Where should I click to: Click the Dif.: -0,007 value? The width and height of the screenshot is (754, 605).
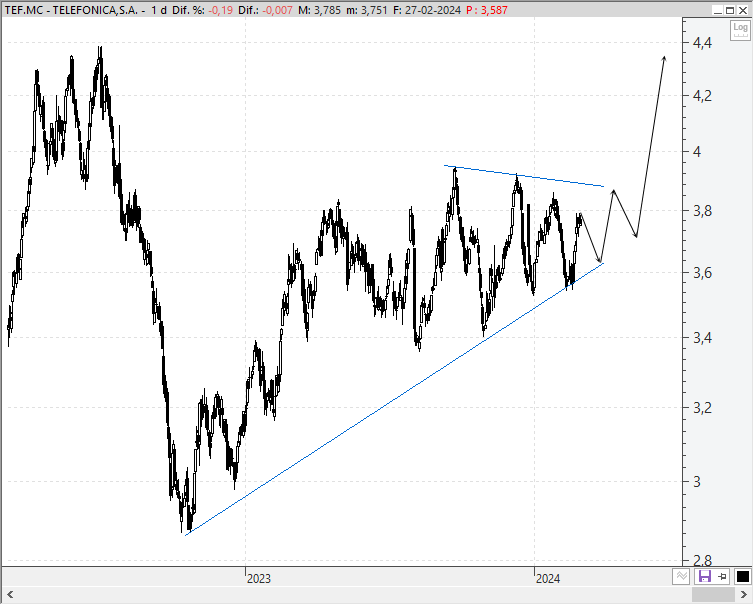[265, 10]
